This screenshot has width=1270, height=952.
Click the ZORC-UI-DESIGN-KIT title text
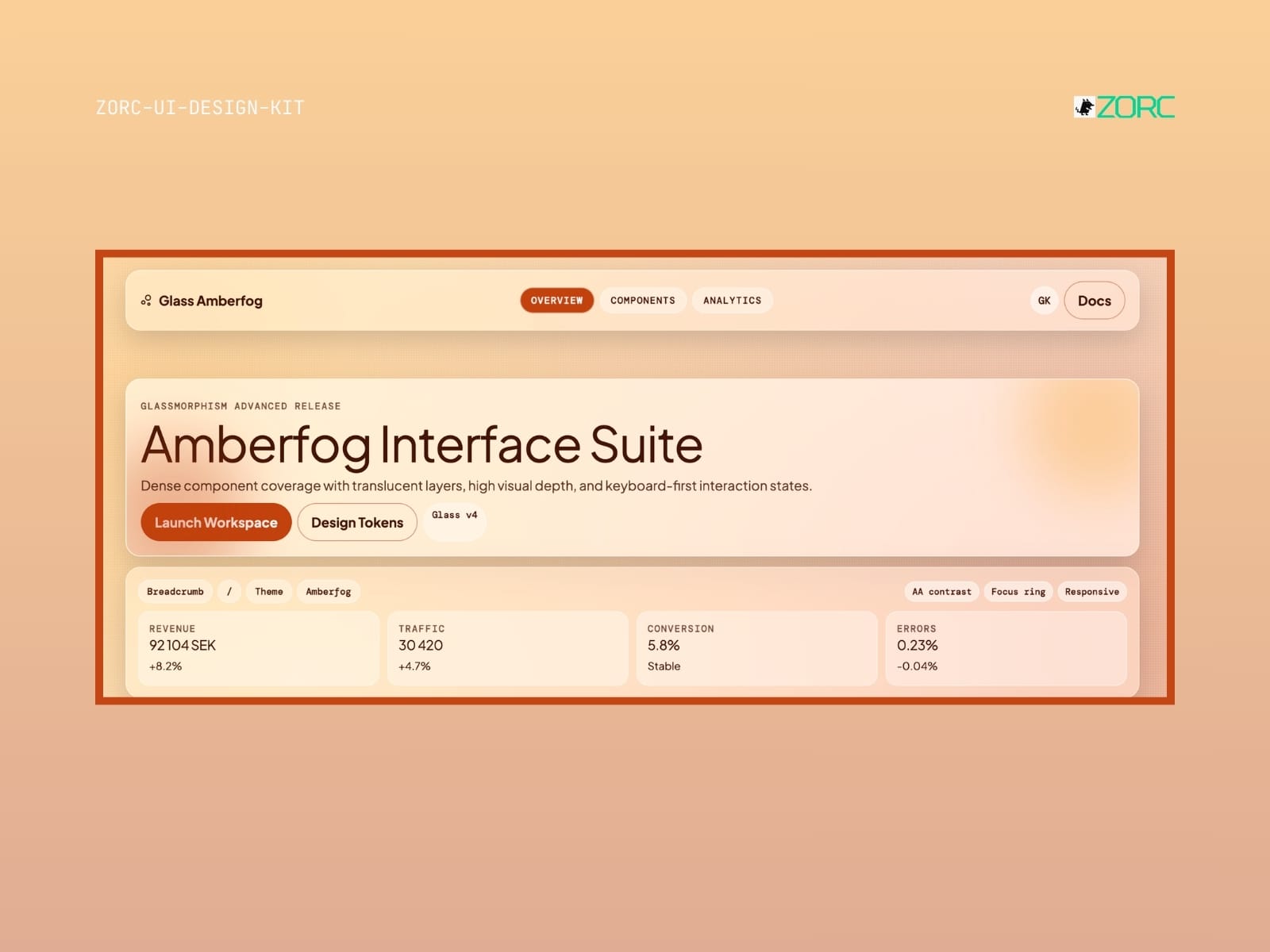[200, 108]
